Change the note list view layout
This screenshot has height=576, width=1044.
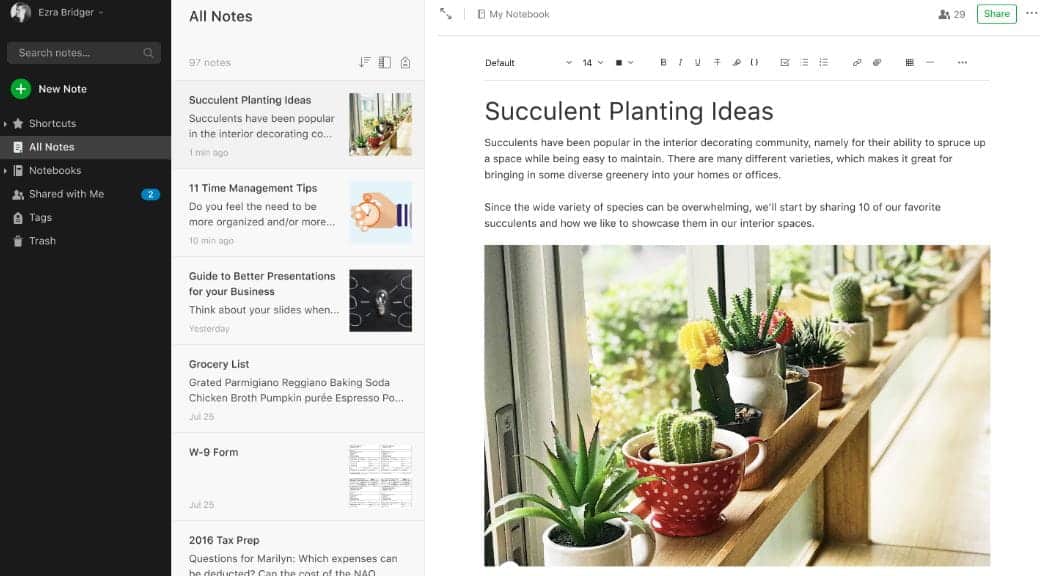[384, 61]
